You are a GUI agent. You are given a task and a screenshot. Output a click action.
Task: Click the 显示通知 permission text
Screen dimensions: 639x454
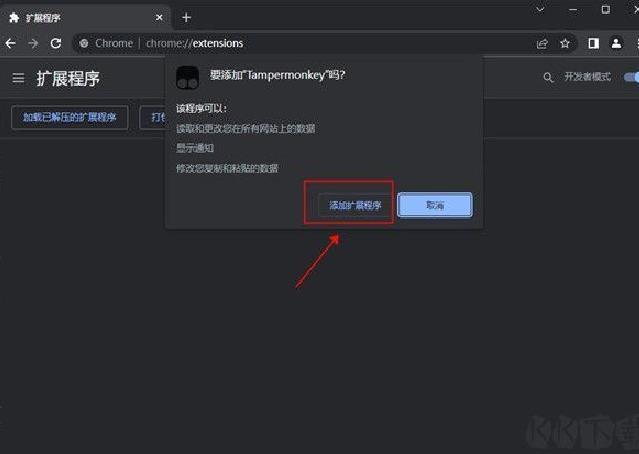[195, 148]
